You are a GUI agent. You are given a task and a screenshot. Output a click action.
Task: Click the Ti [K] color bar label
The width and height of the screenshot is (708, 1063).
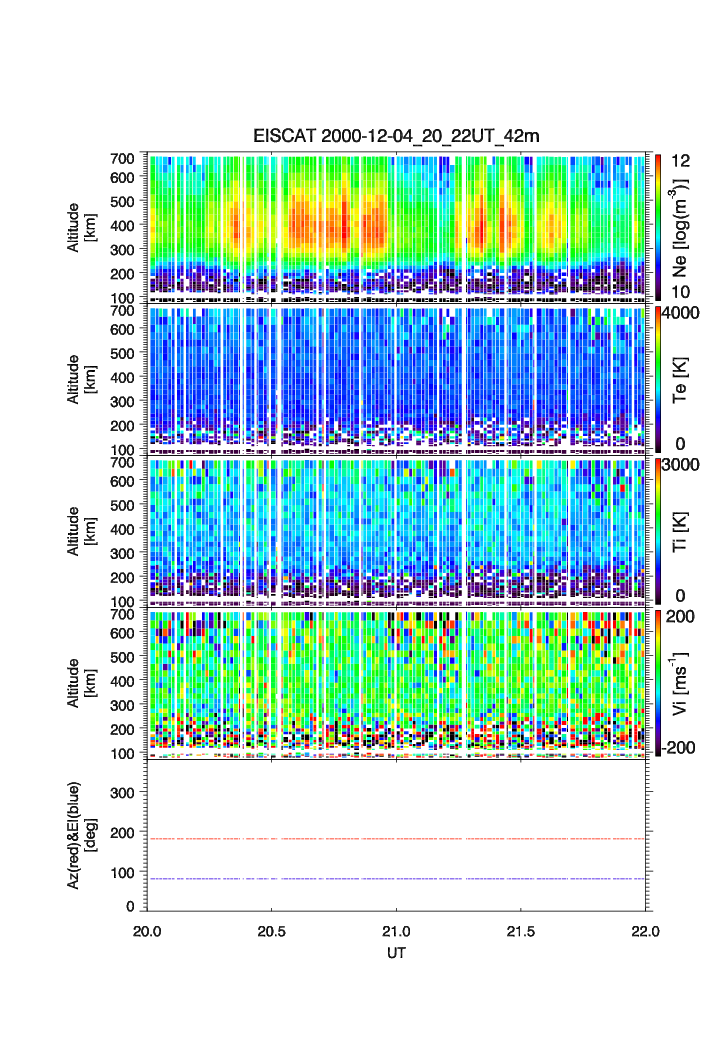pos(682,530)
